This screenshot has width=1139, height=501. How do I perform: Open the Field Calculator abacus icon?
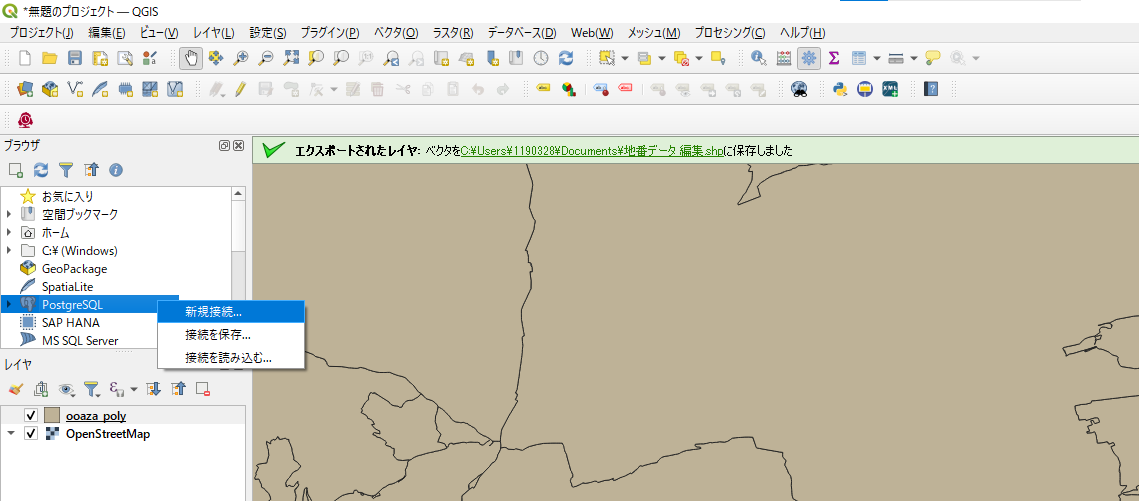(784, 58)
